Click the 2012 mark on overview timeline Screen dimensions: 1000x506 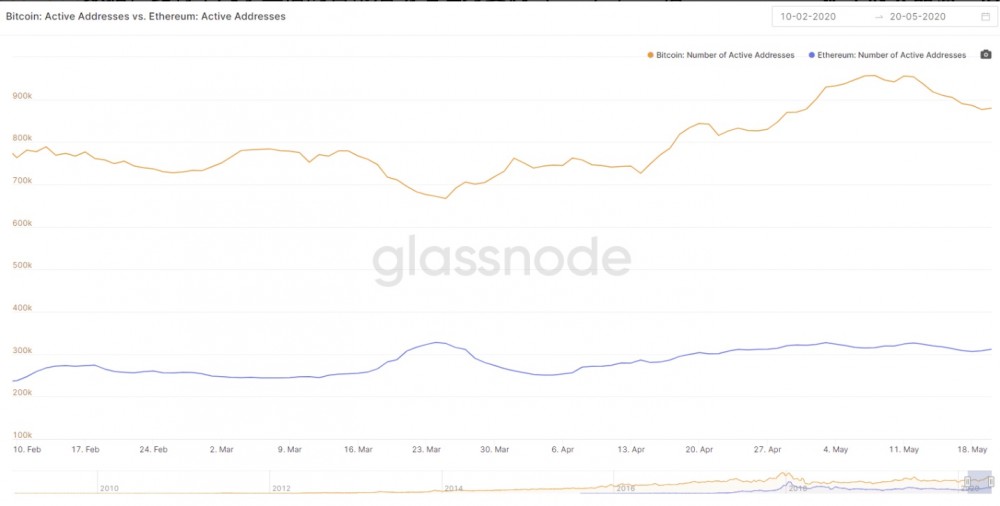[x=282, y=488]
